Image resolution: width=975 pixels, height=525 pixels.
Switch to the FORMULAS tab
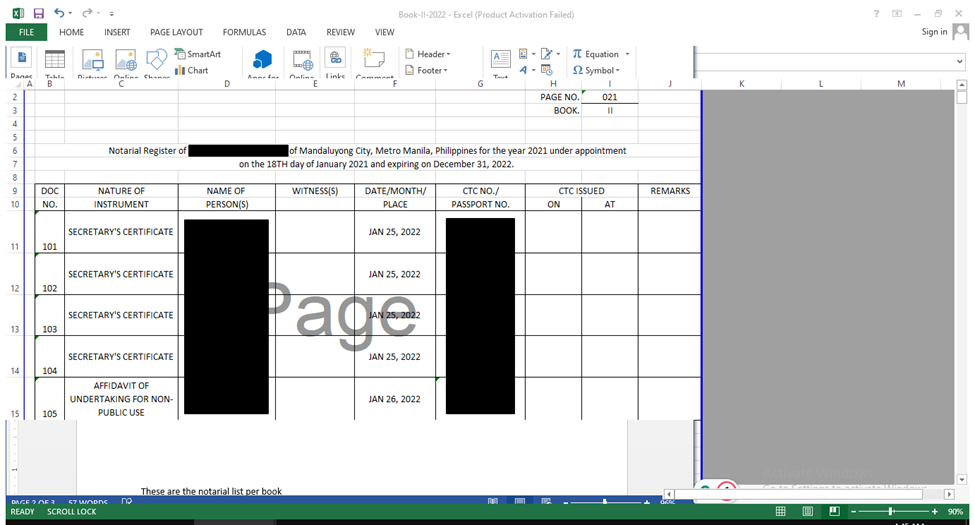point(244,32)
